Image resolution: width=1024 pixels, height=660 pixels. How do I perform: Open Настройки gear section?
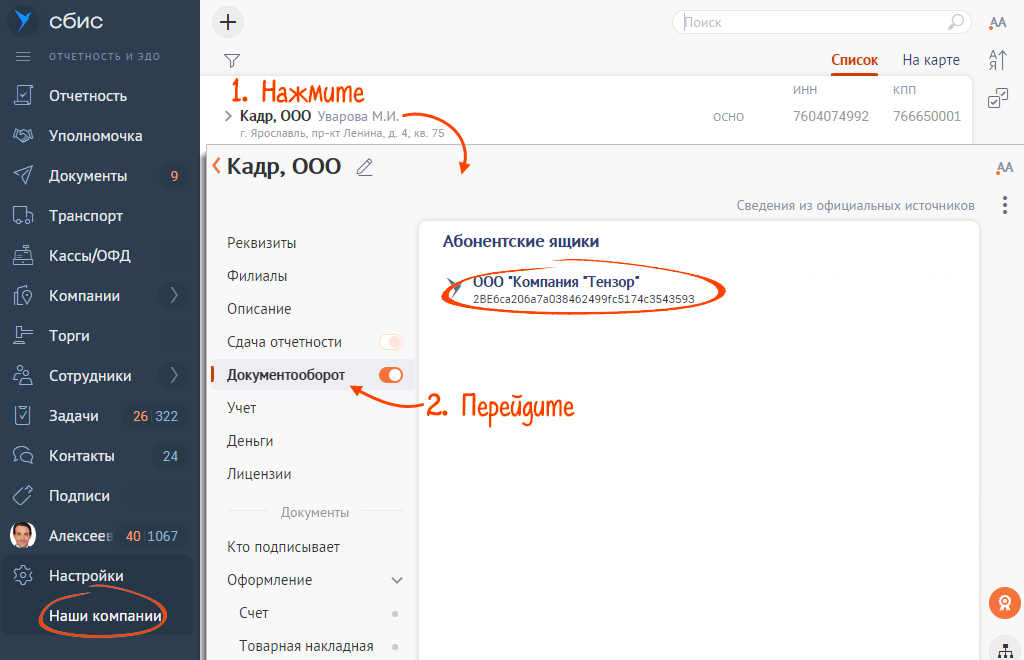pos(86,576)
